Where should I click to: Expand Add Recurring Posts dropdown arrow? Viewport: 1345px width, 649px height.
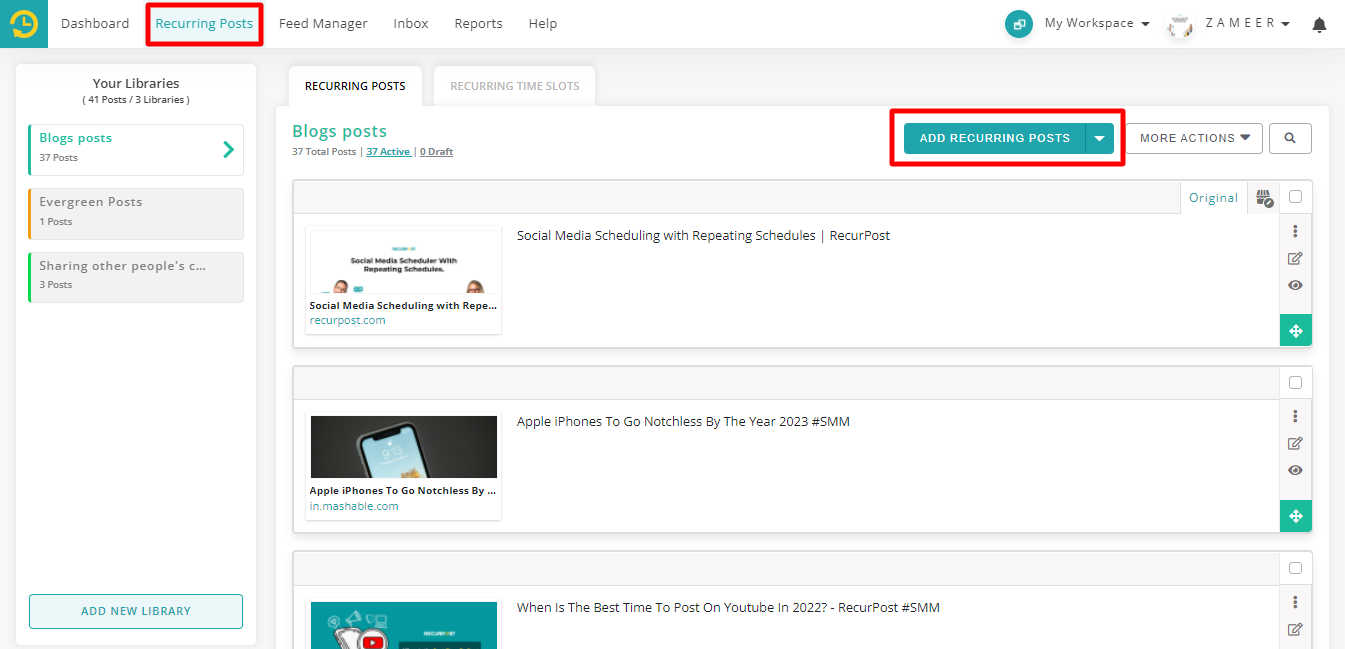coord(1099,139)
